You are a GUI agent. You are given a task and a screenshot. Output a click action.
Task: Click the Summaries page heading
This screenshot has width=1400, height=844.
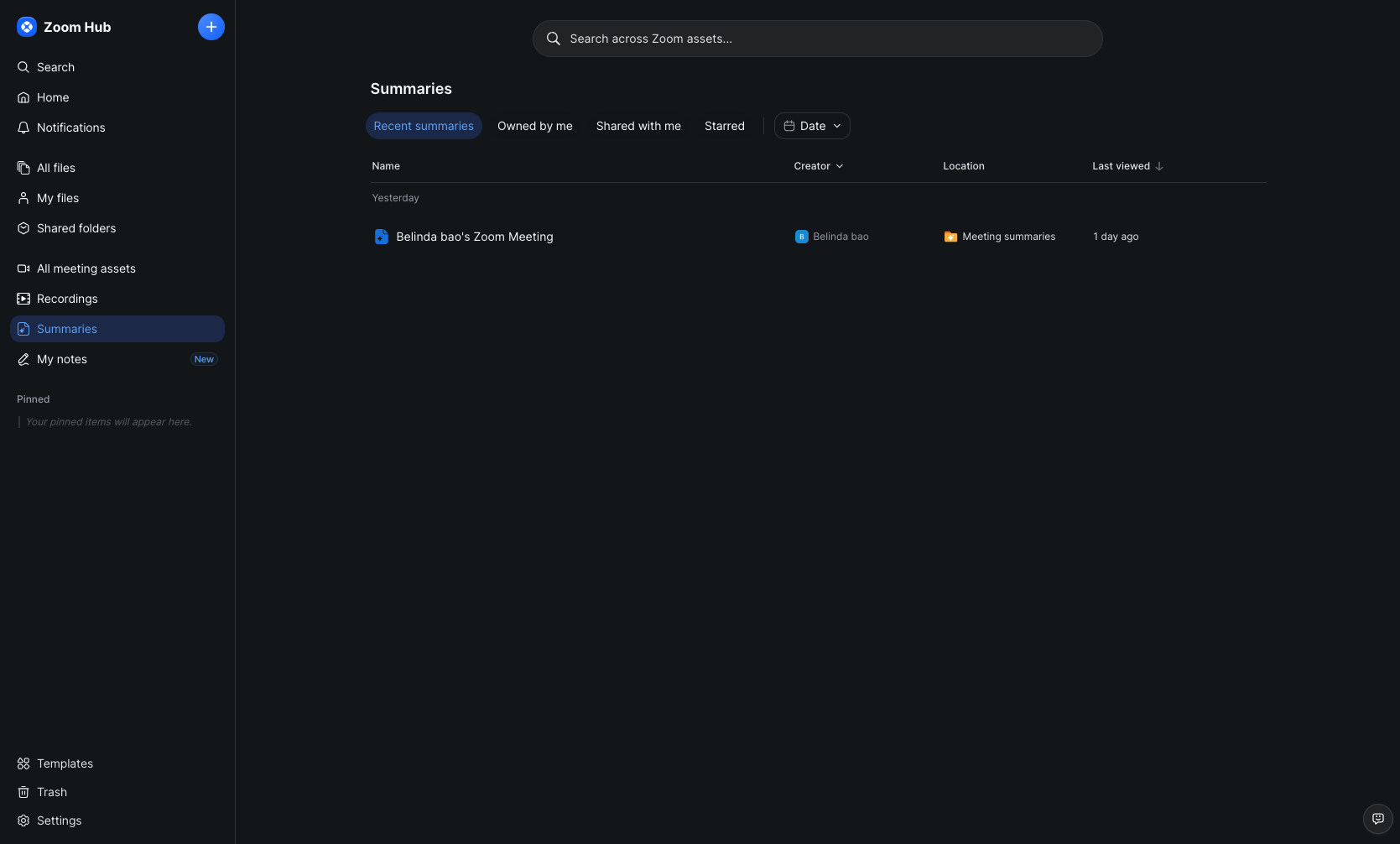[411, 89]
